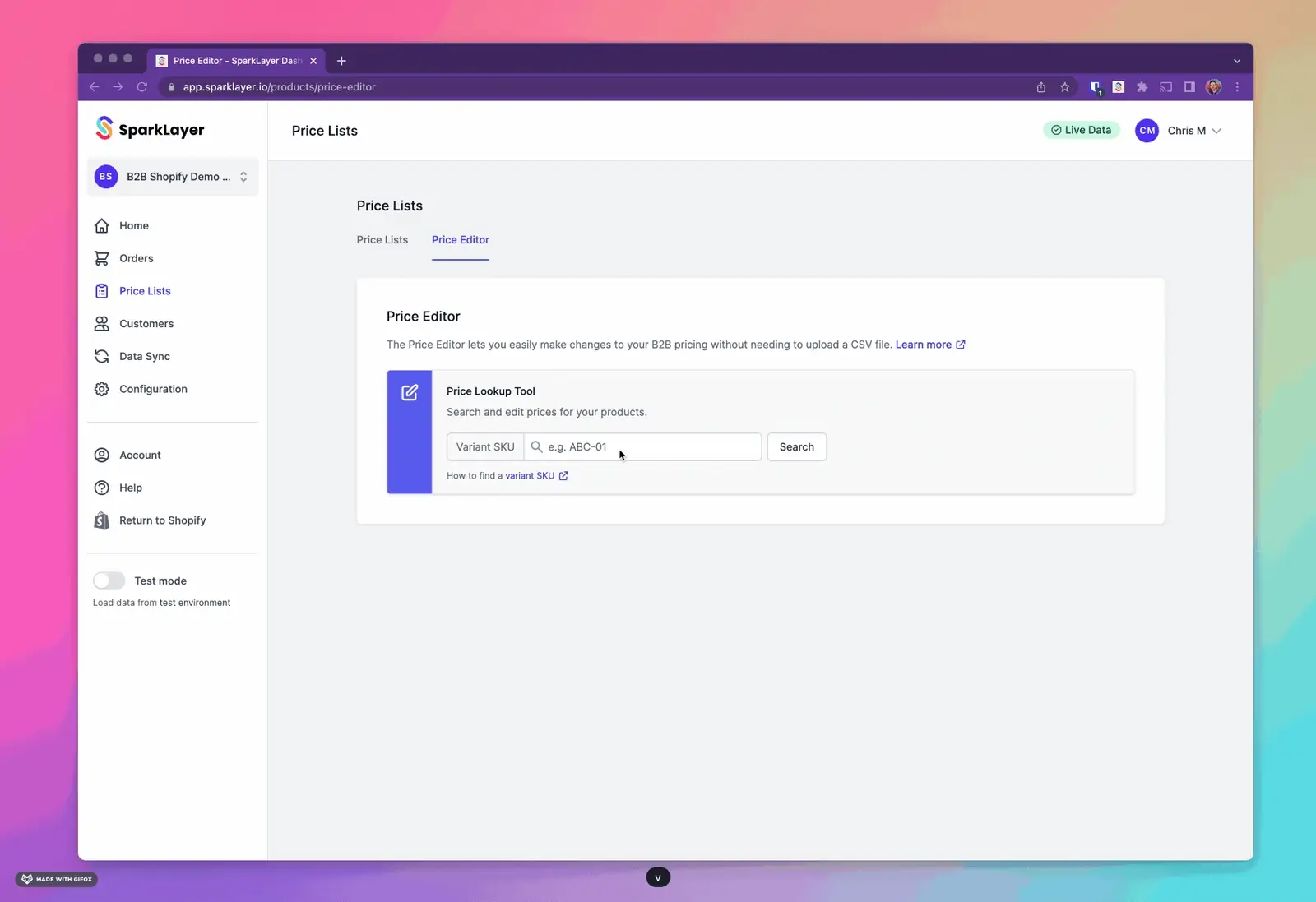Select Price Lists in the sidebar

145,291
